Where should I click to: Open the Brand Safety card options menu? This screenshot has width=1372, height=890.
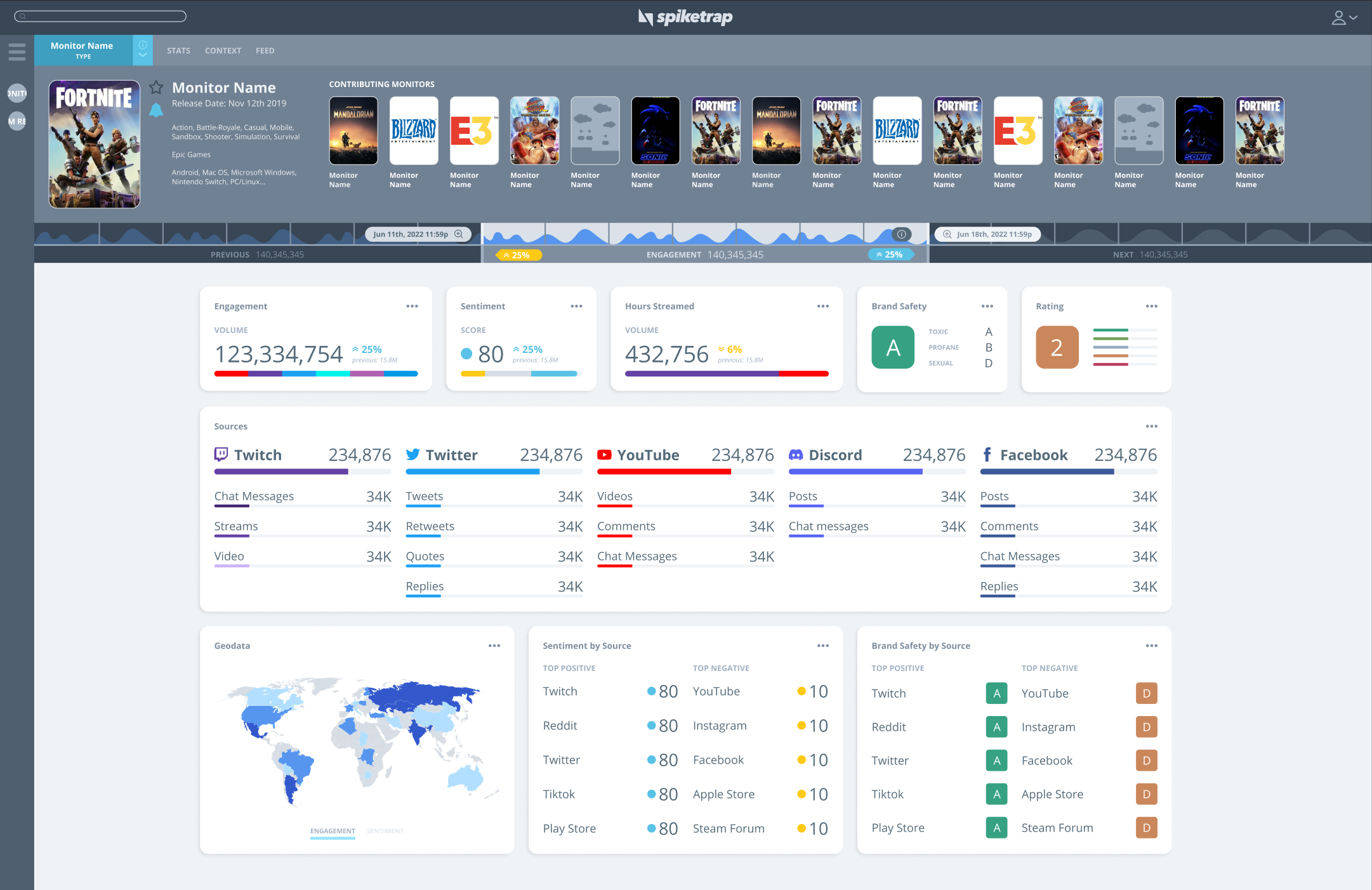(987, 306)
